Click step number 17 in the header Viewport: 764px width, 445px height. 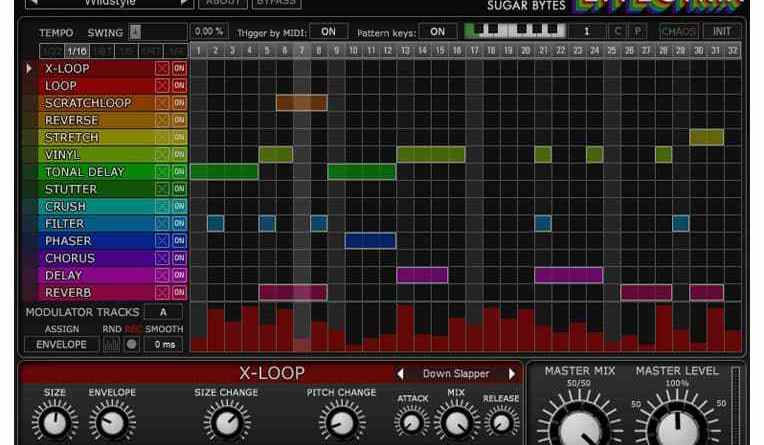(474, 51)
